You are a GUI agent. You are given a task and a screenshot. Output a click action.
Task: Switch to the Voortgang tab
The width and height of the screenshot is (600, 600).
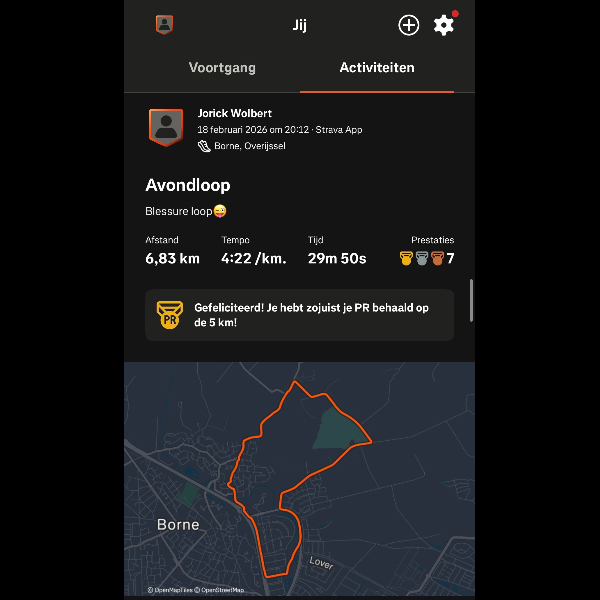click(222, 68)
